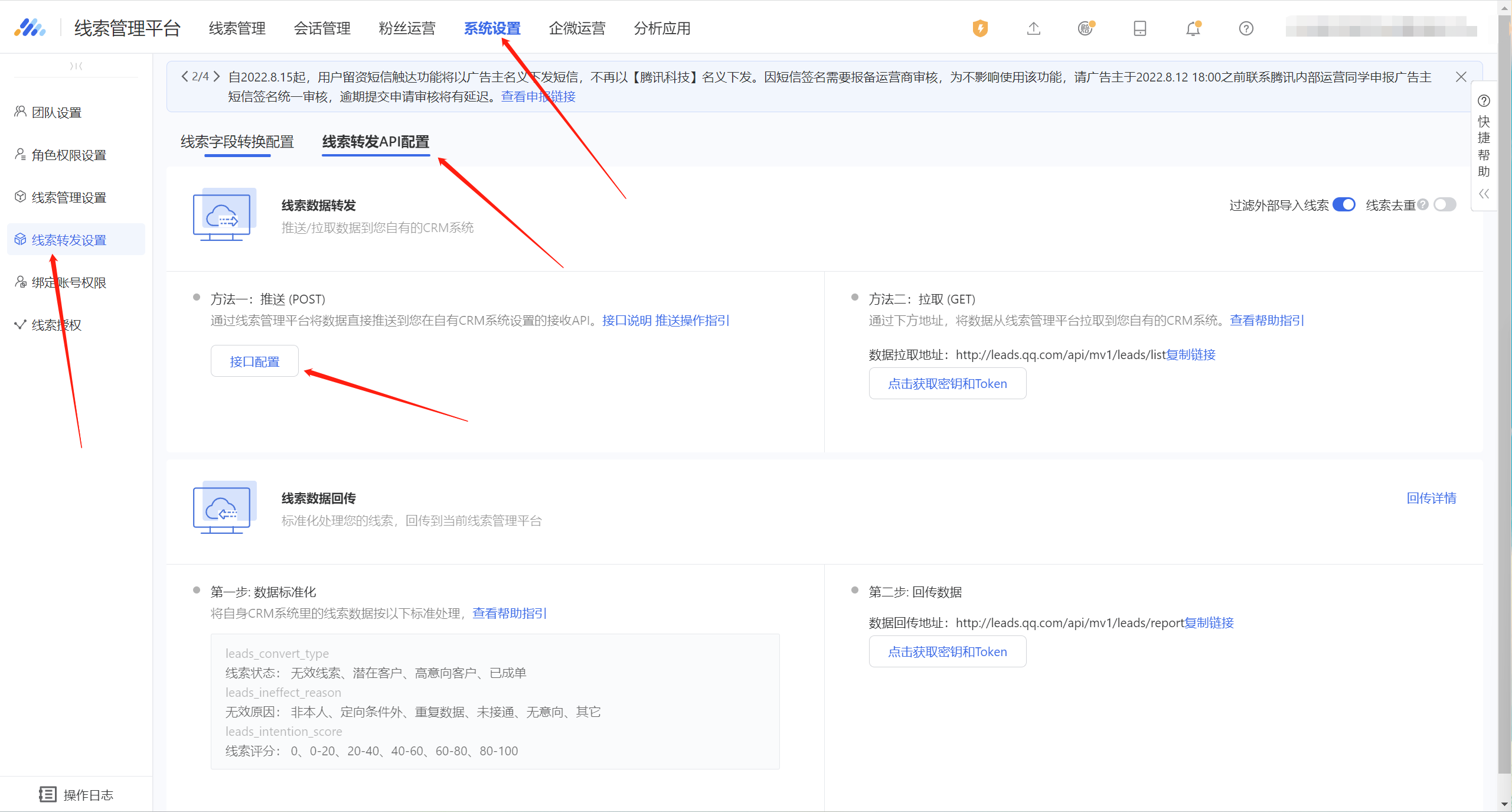Open the 回传详情 link

[1431, 498]
